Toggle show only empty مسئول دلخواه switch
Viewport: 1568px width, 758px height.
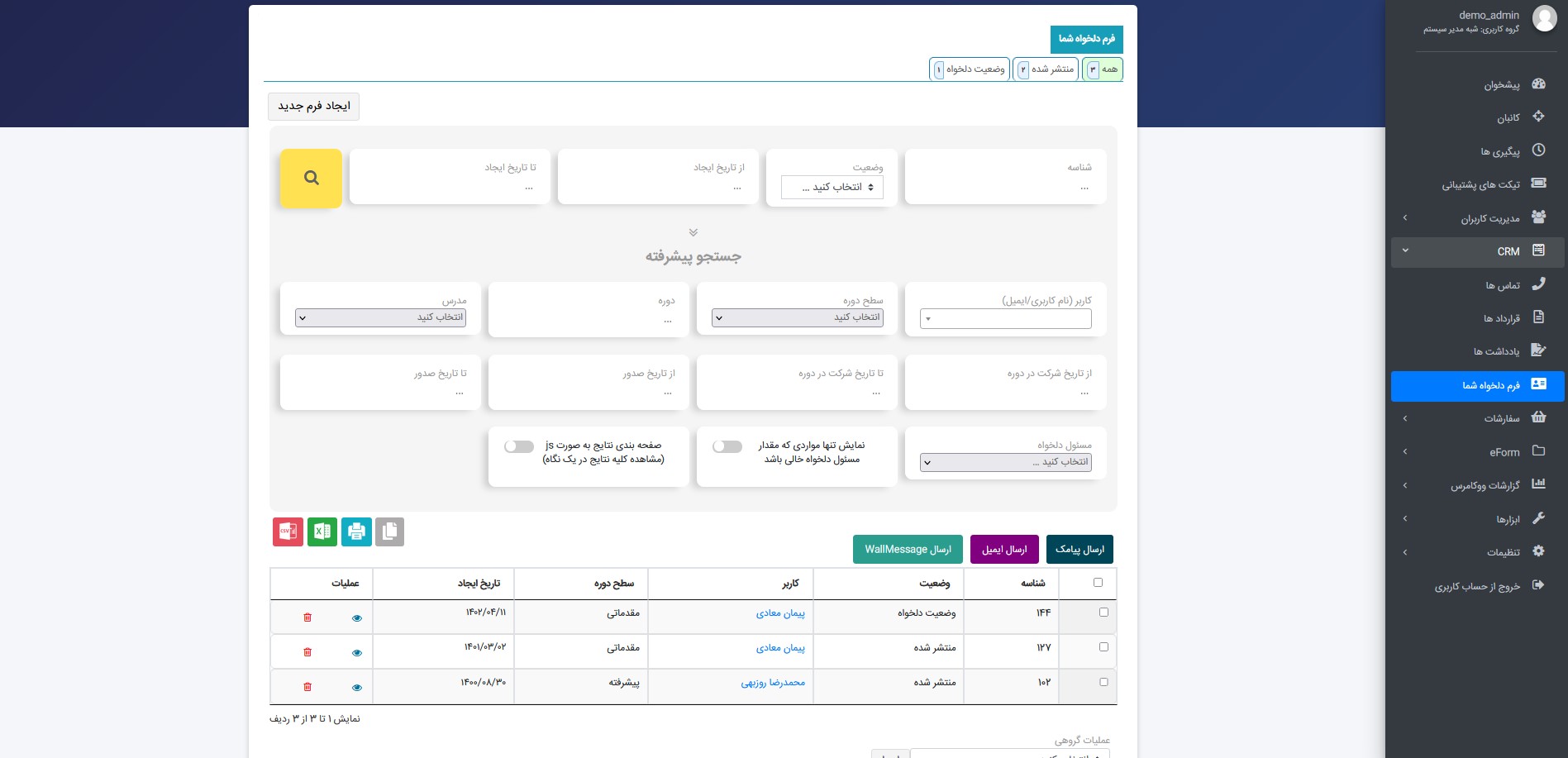tap(727, 446)
